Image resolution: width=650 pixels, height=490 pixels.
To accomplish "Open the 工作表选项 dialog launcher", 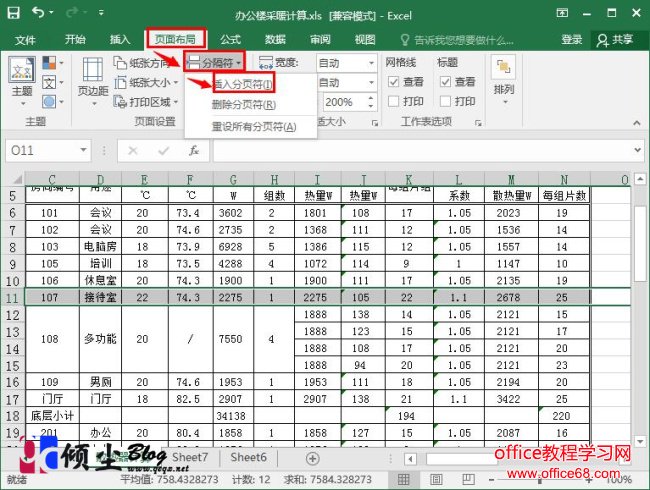I will [x=478, y=123].
